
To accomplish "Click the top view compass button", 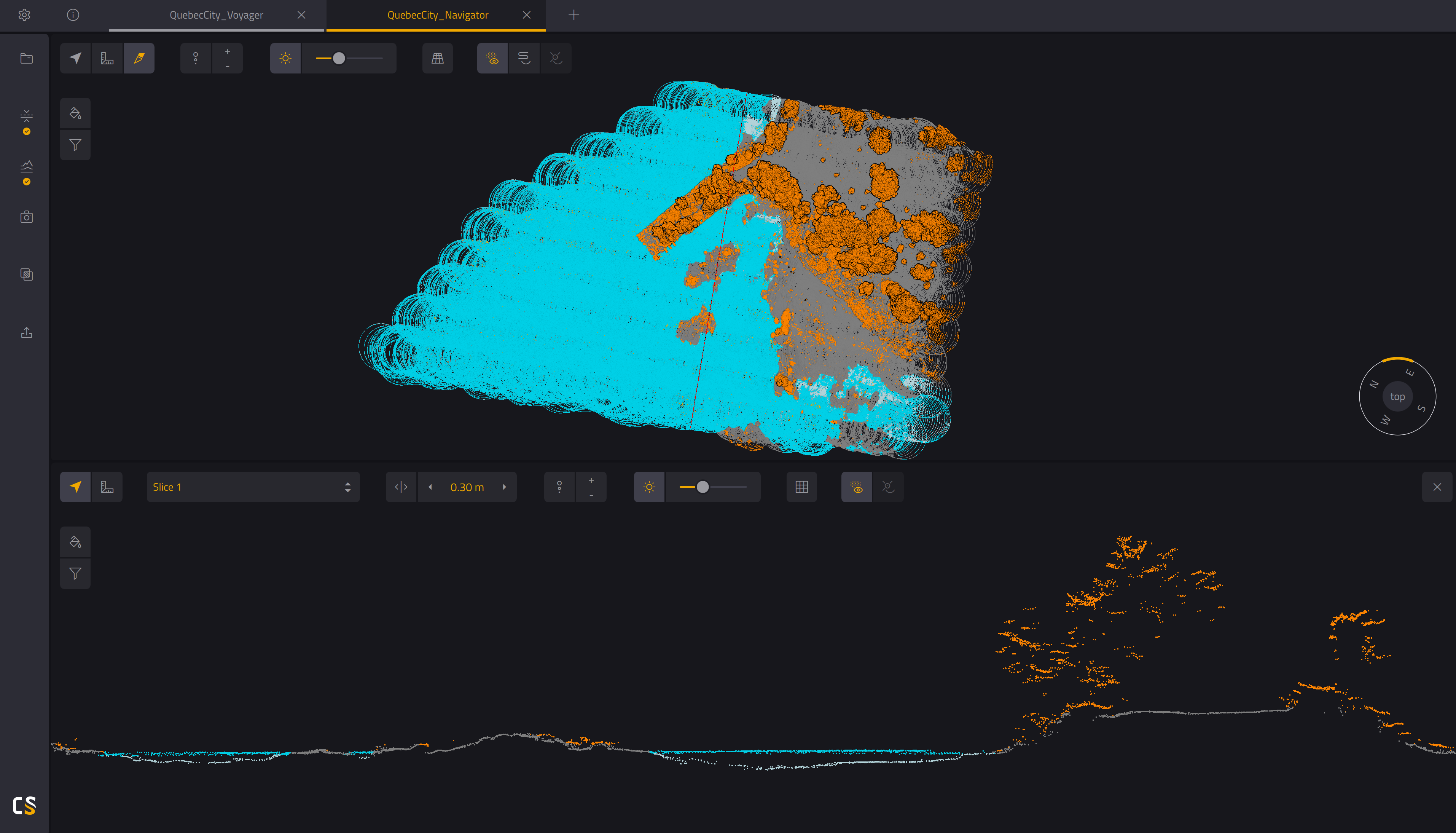I will tap(1397, 396).
